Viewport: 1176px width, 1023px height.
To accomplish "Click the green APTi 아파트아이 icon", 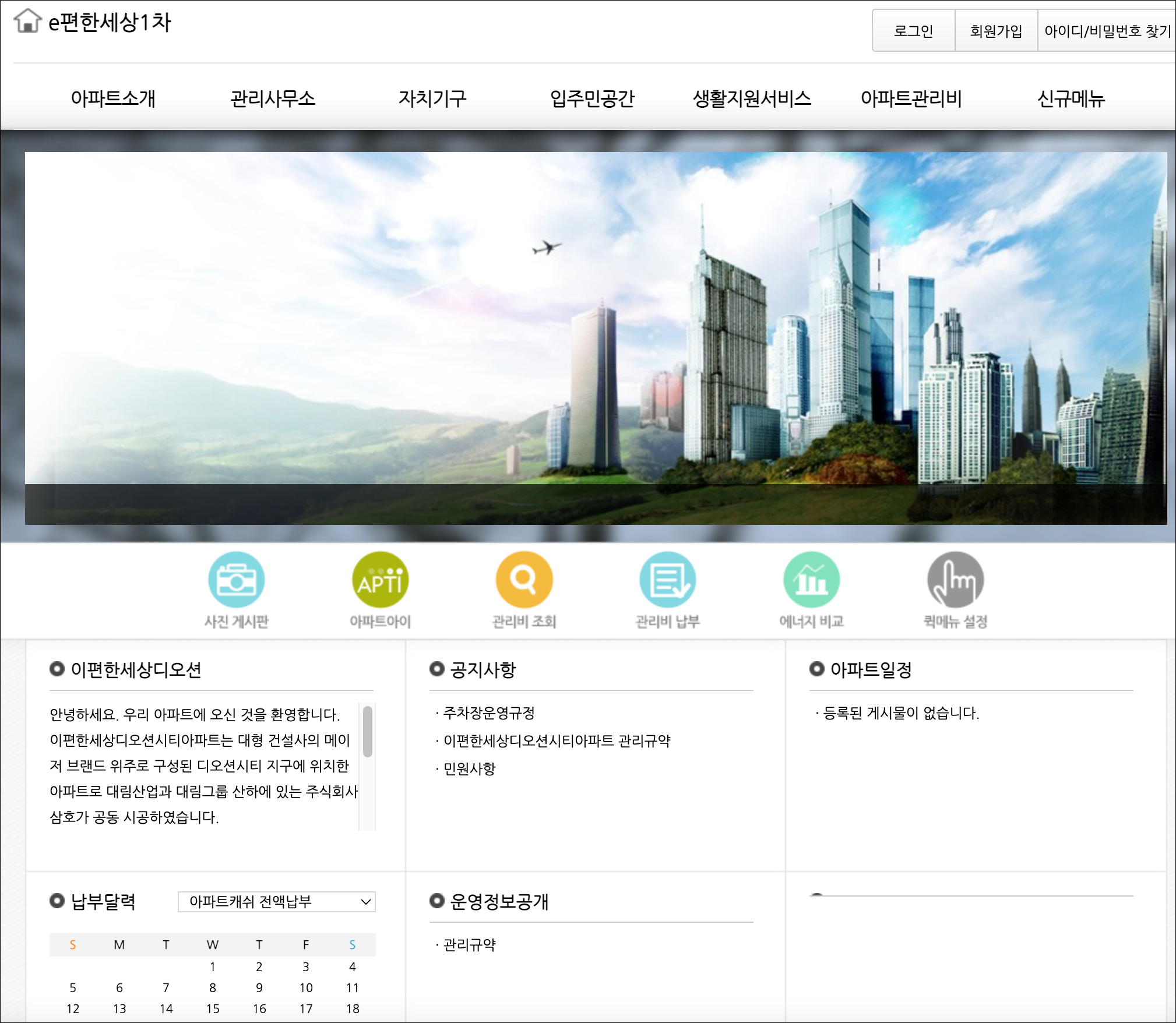I will point(380,580).
